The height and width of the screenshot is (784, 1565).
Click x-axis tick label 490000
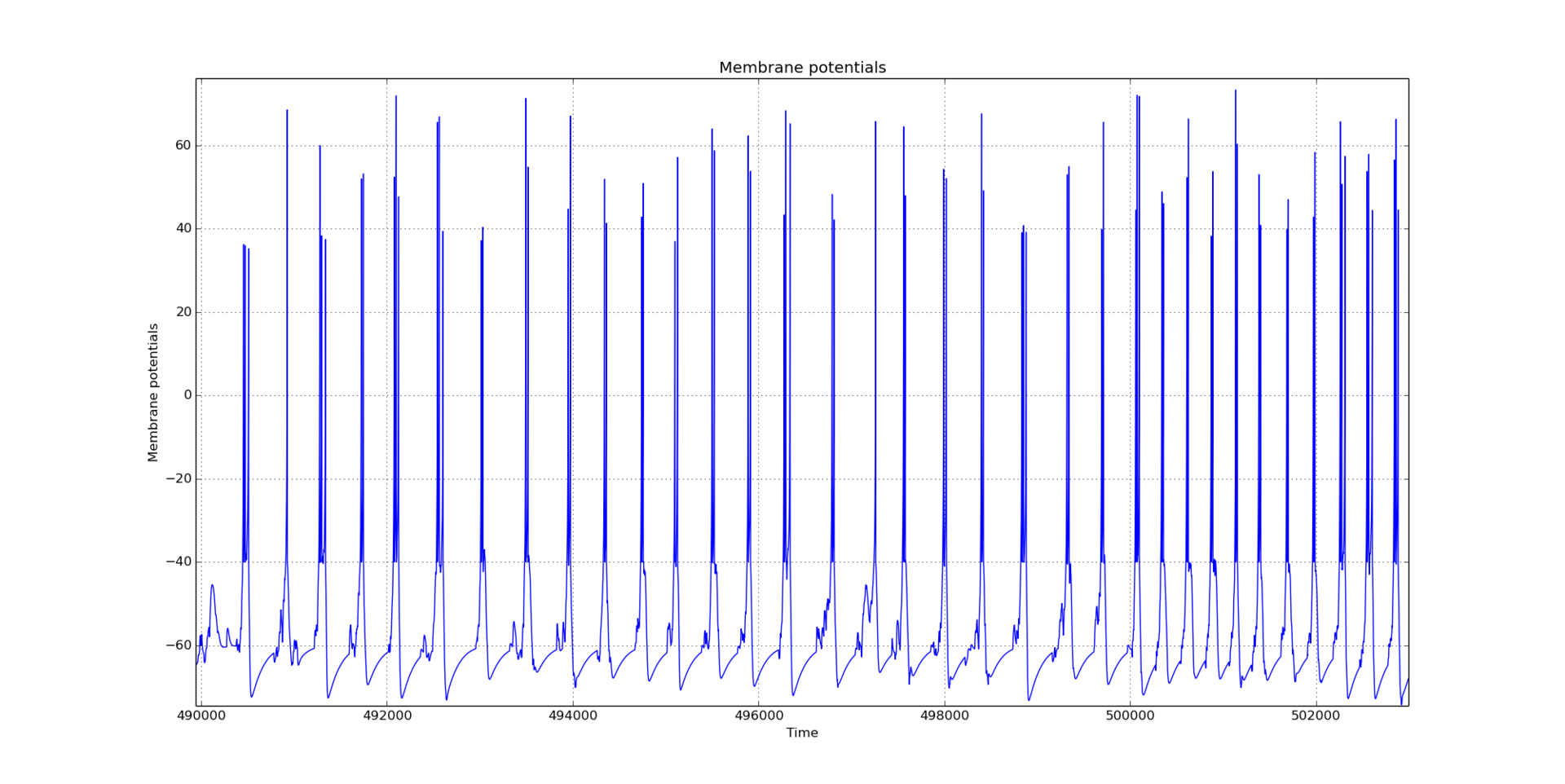[201, 716]
